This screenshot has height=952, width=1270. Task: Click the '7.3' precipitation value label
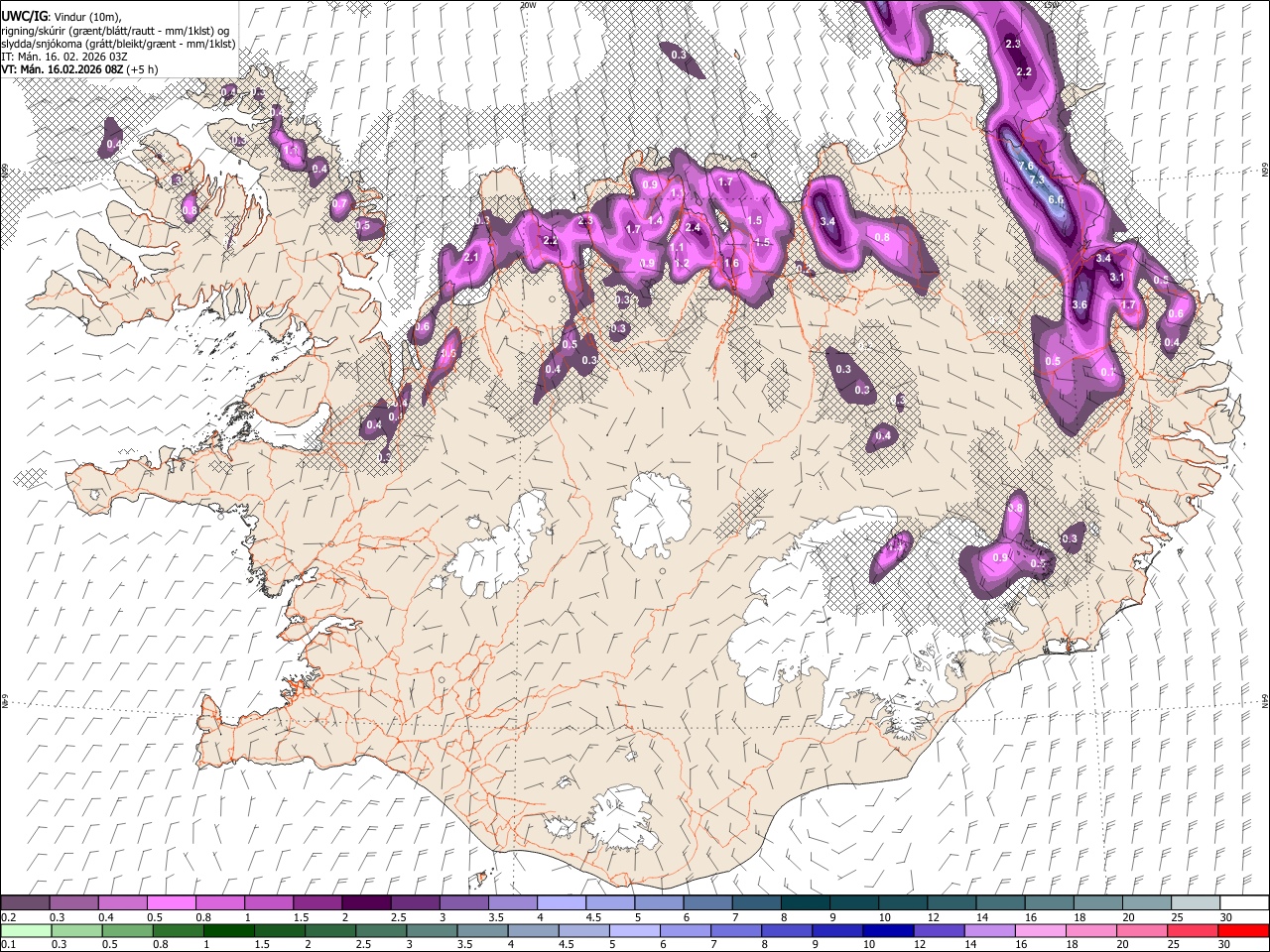1037,180
